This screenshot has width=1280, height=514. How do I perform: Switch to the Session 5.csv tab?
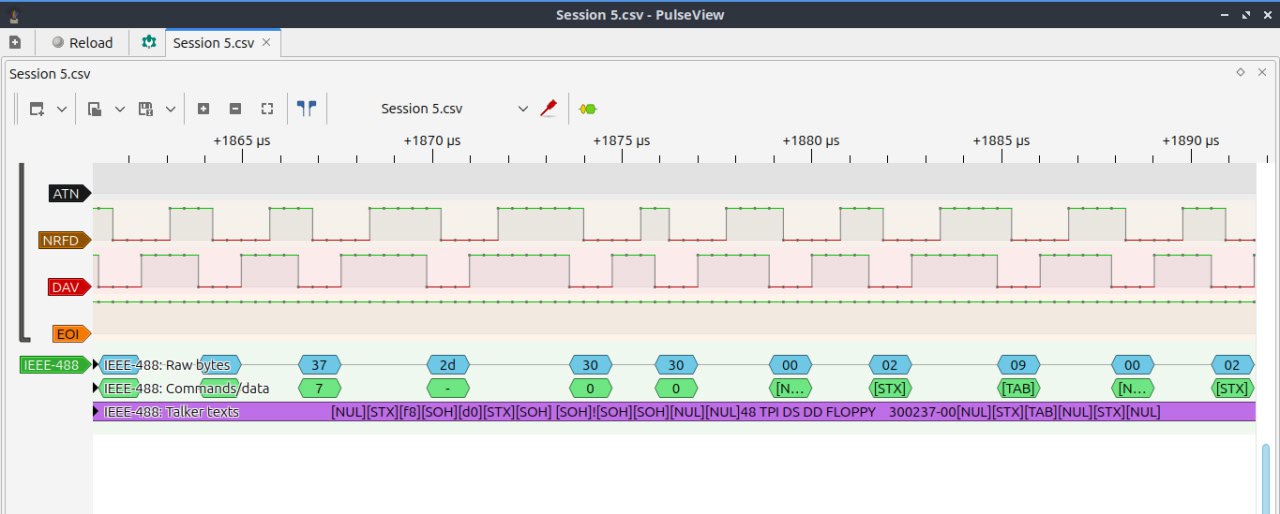214,43
